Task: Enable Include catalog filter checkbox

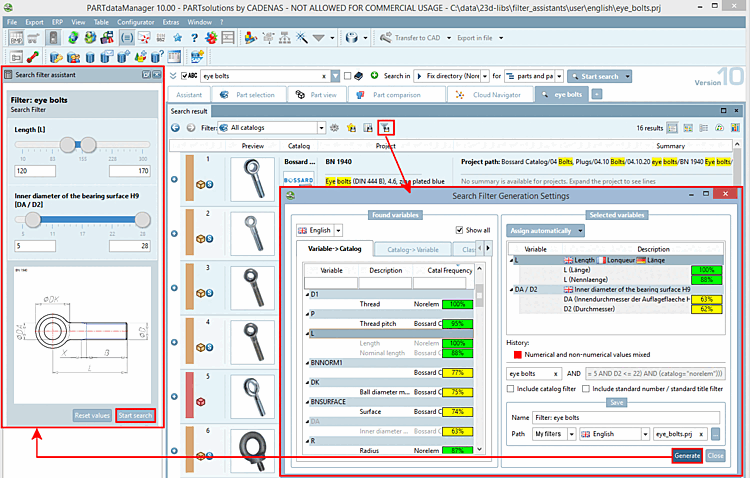Action: click(511, 388)
